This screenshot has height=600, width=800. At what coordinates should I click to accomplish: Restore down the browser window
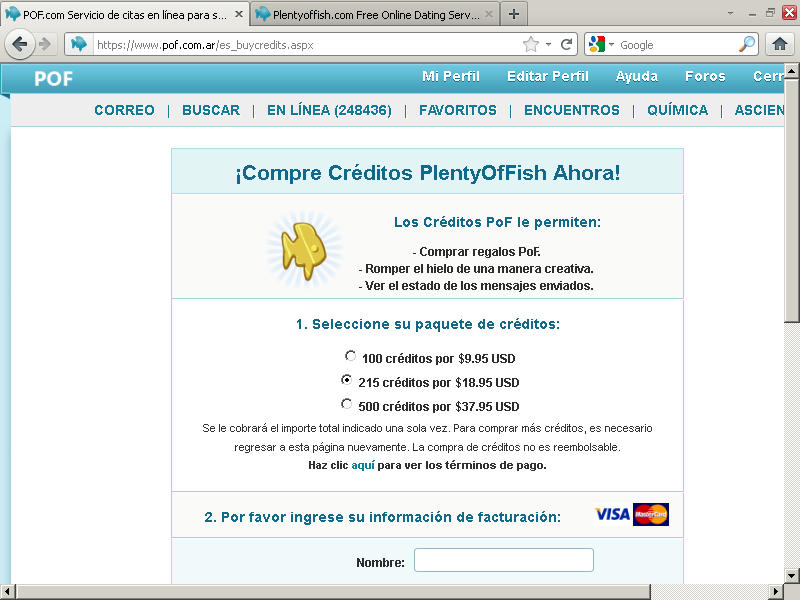[770, 13]
